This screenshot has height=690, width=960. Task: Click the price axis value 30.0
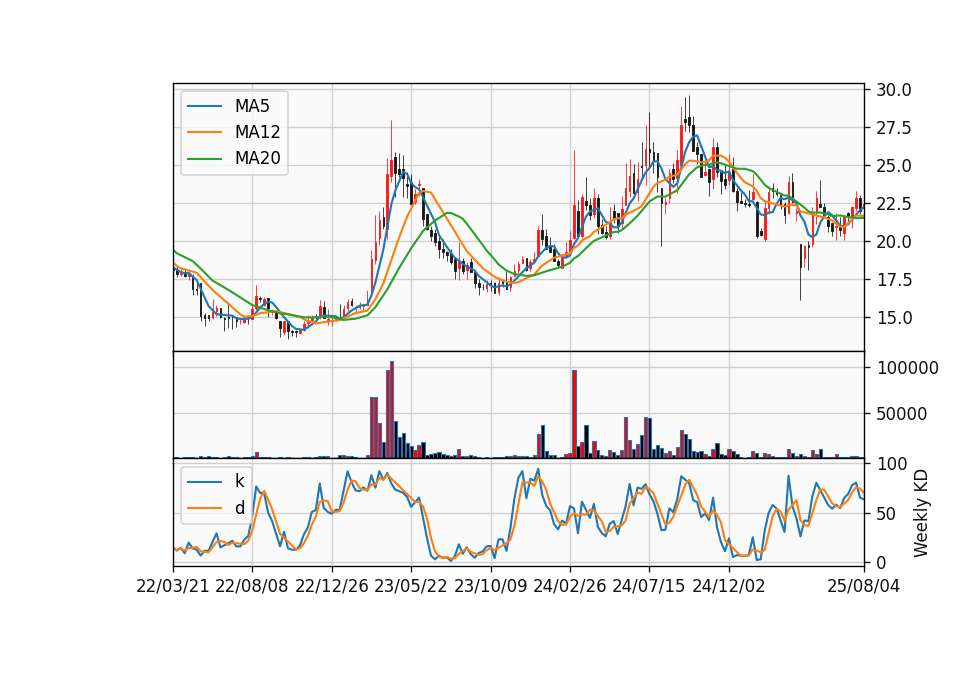click(x=894, y=90)
